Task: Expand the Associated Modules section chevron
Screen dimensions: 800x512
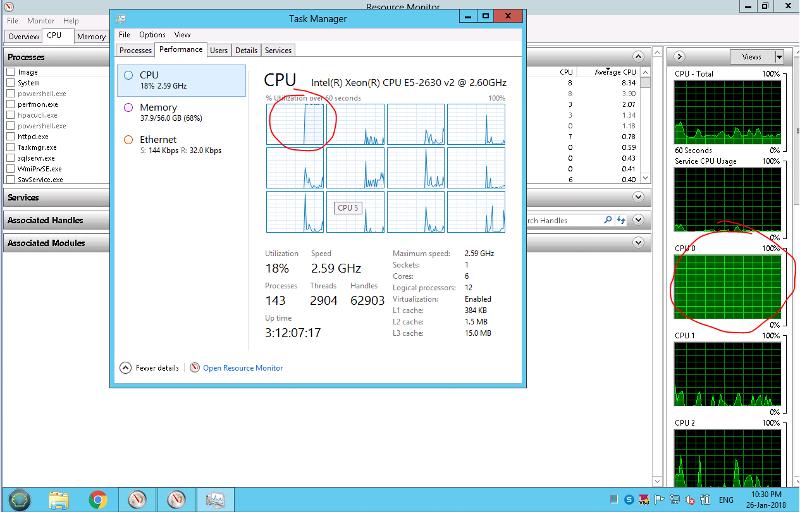Action: point(638,243)
